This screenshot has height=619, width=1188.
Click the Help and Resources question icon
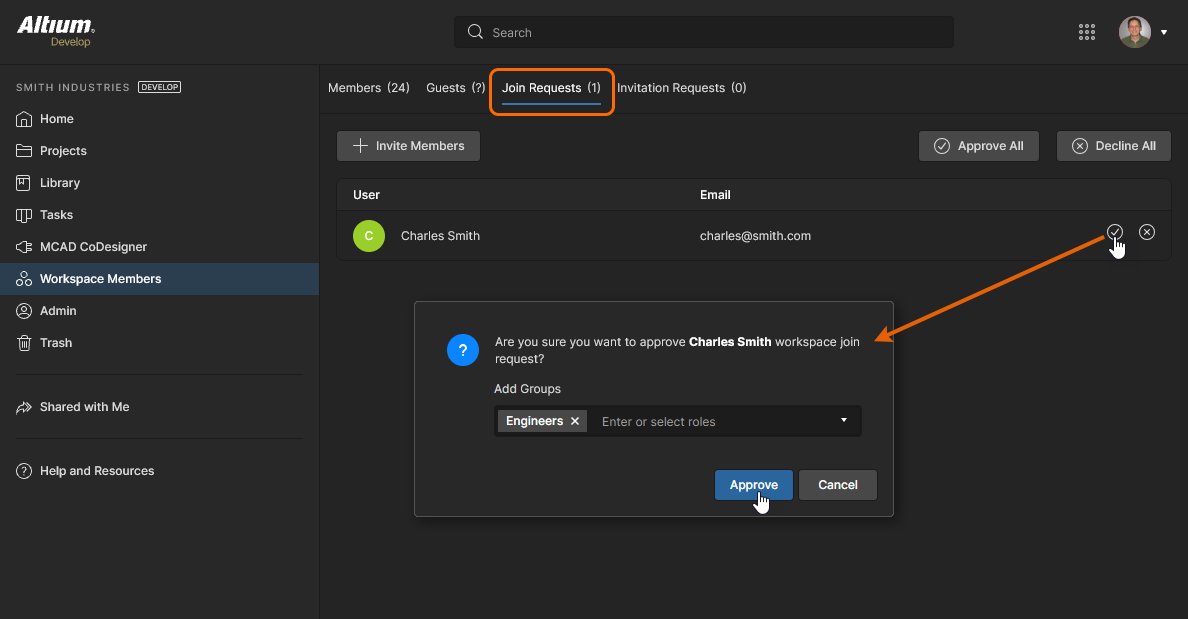(x=25, y=471)
